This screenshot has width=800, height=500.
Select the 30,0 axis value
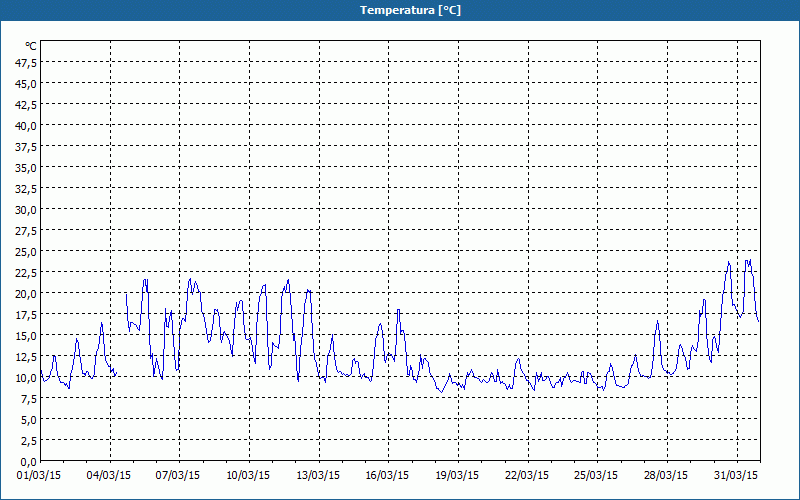pos(27,210)
